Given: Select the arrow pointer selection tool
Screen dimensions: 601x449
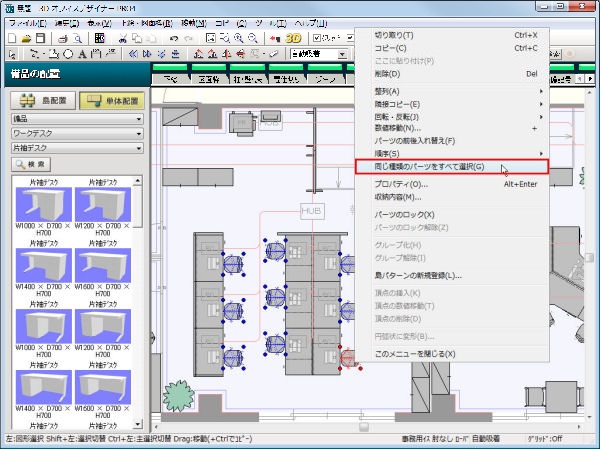Looking at the screenshot, I should pyautogui.click(x=12, y=54).
